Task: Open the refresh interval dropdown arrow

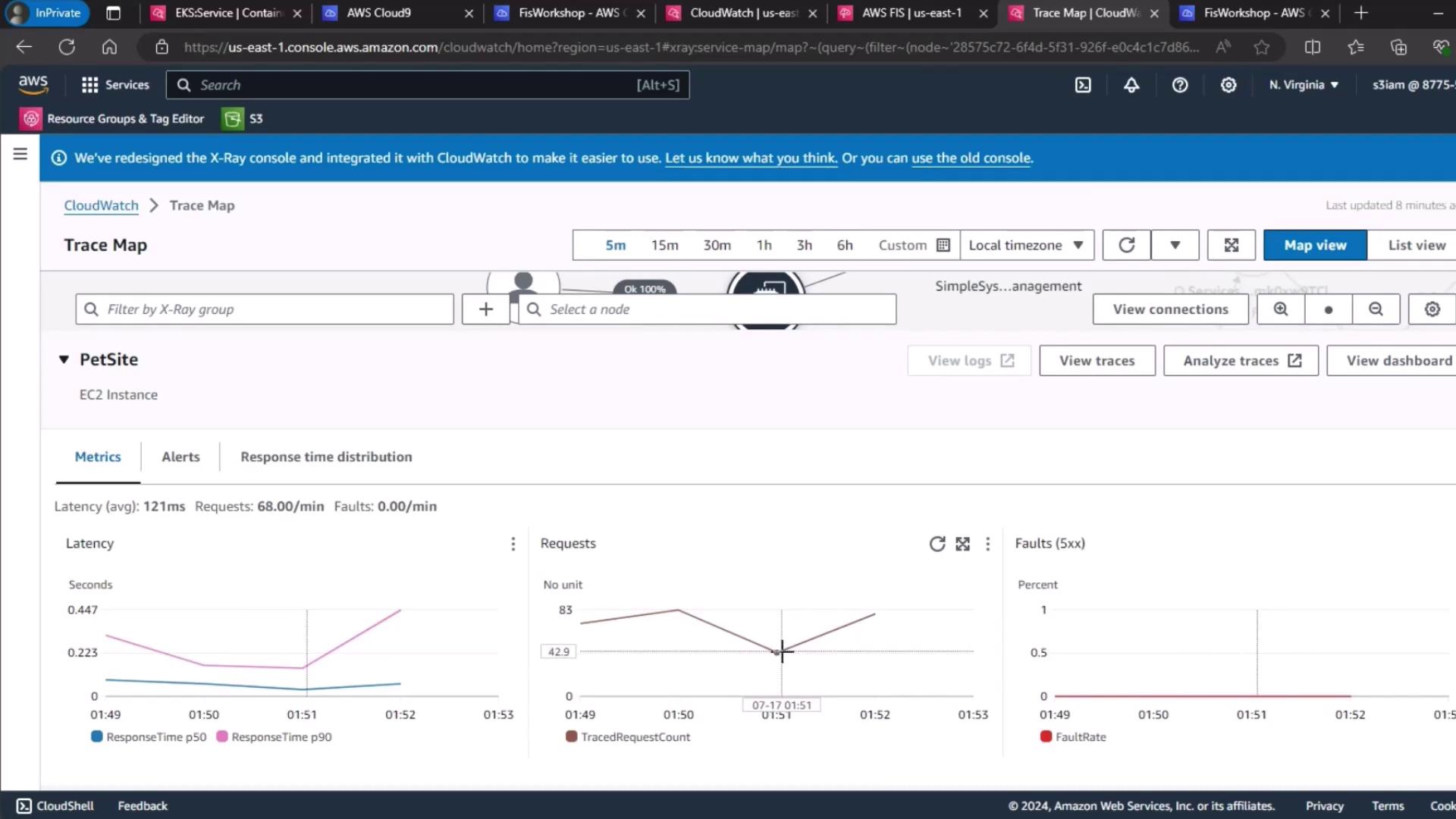Action: (x=1175, y=245)
